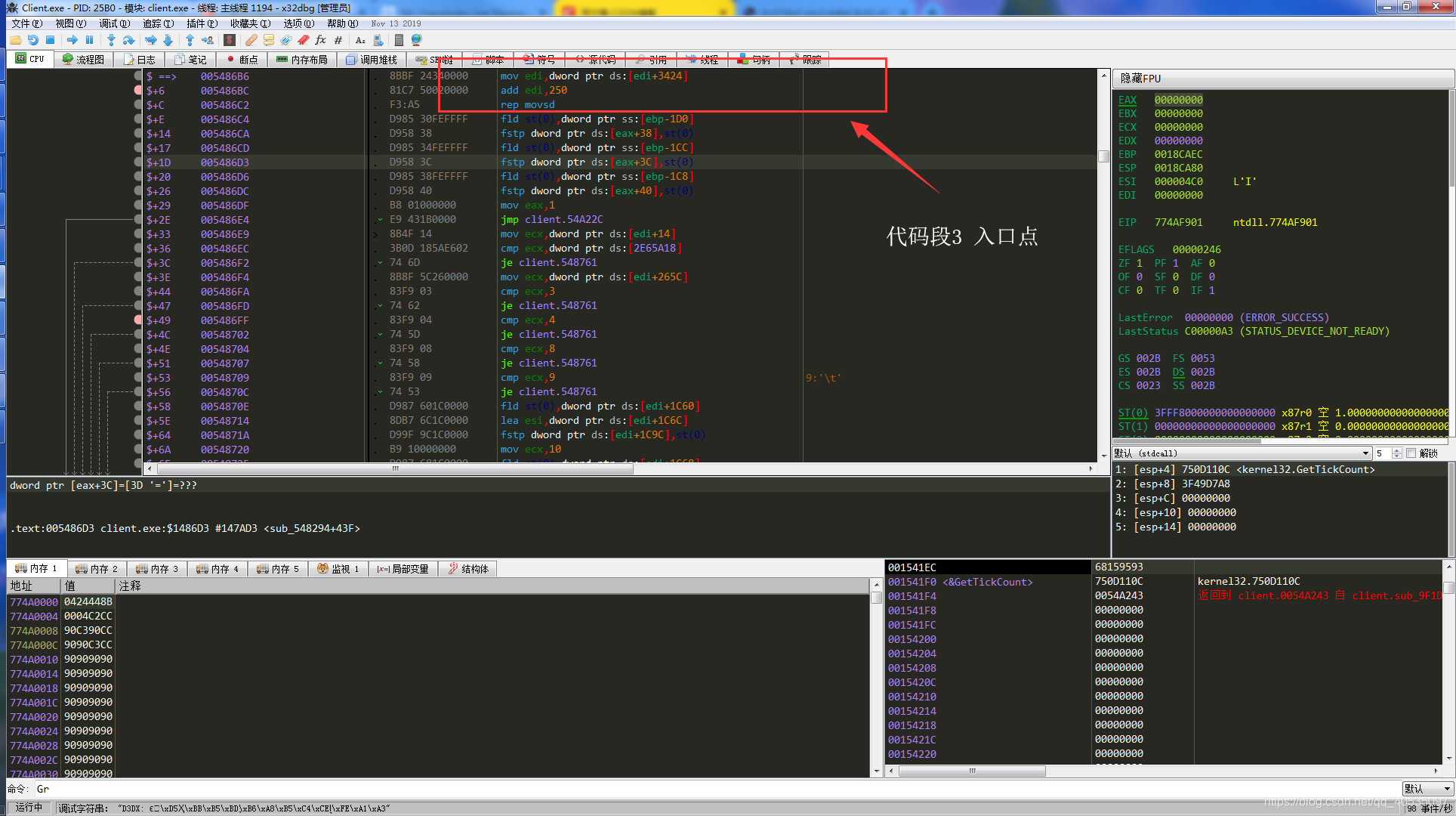Click the open file folder icon
The image size is (1456, 816).
15,40
